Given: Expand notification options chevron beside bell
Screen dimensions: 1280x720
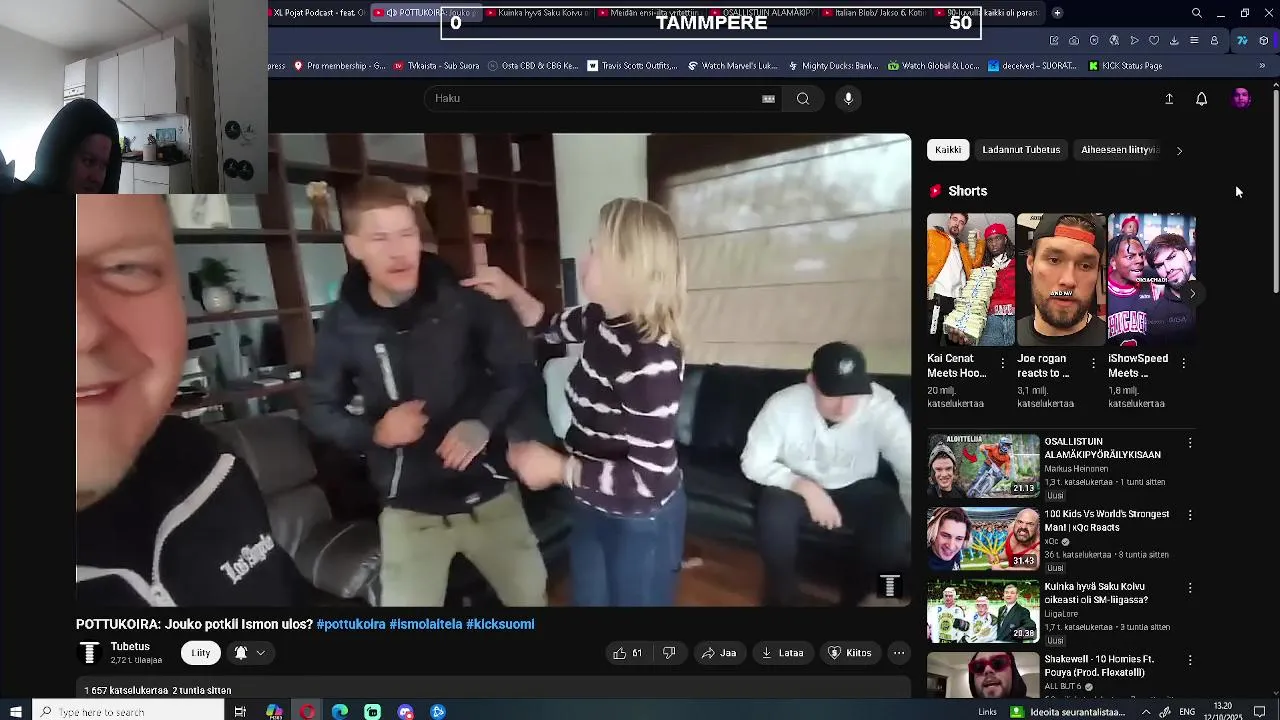Looking at the screenshot, I should [260, 653].
